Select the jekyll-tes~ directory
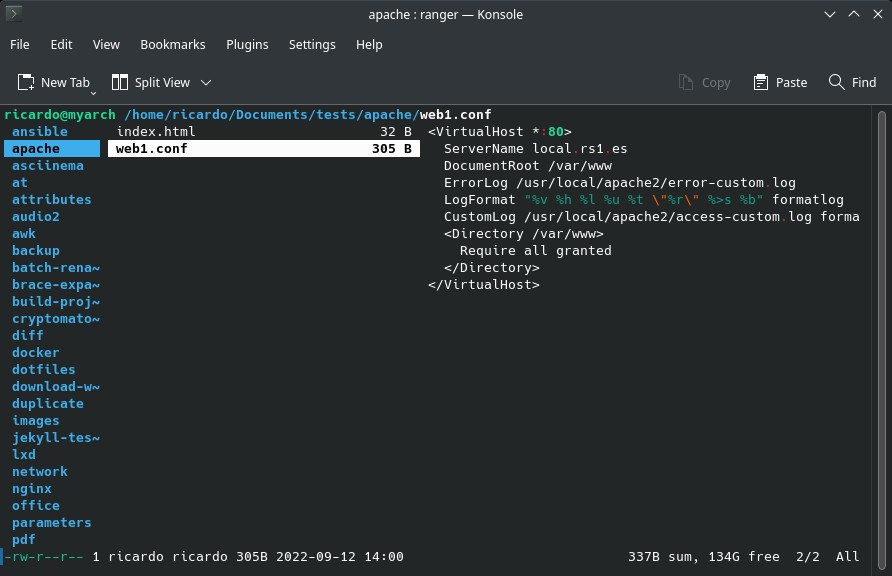 tap(56, 438)
